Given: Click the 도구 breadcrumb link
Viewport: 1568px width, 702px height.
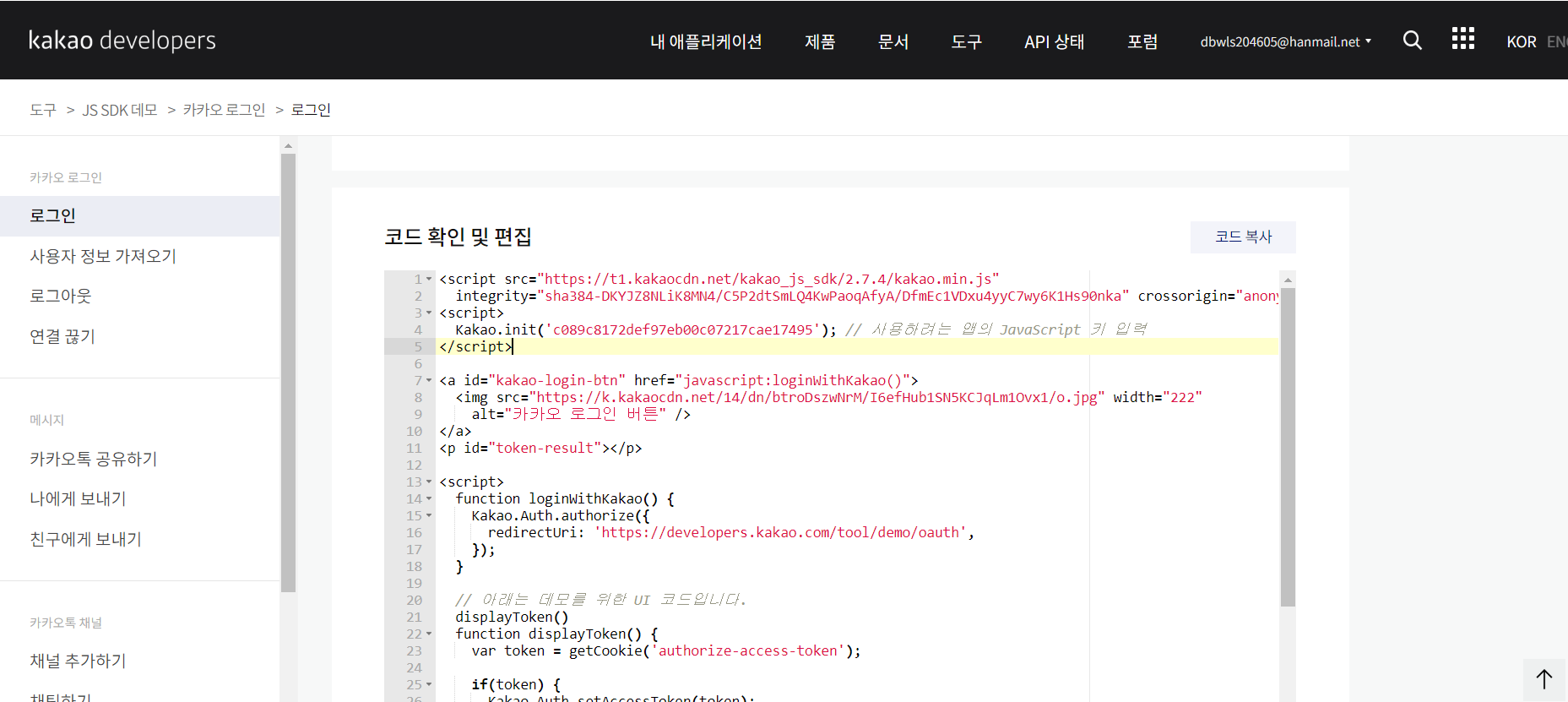Looking at the screenshot, I should [43, 110].
